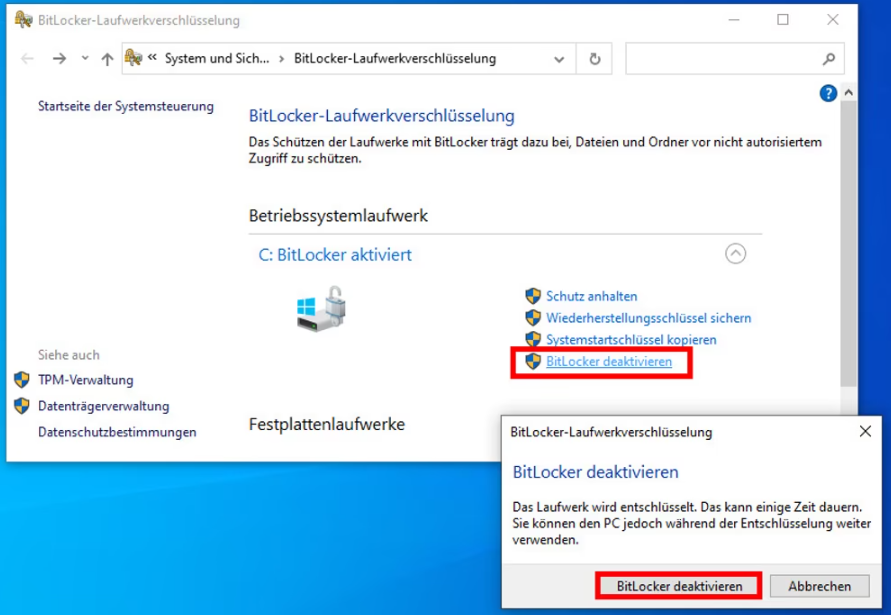The image size is (891, 615).
Task: Click 'Abbrechen' in the dialog
Action: tap(819, 586)
